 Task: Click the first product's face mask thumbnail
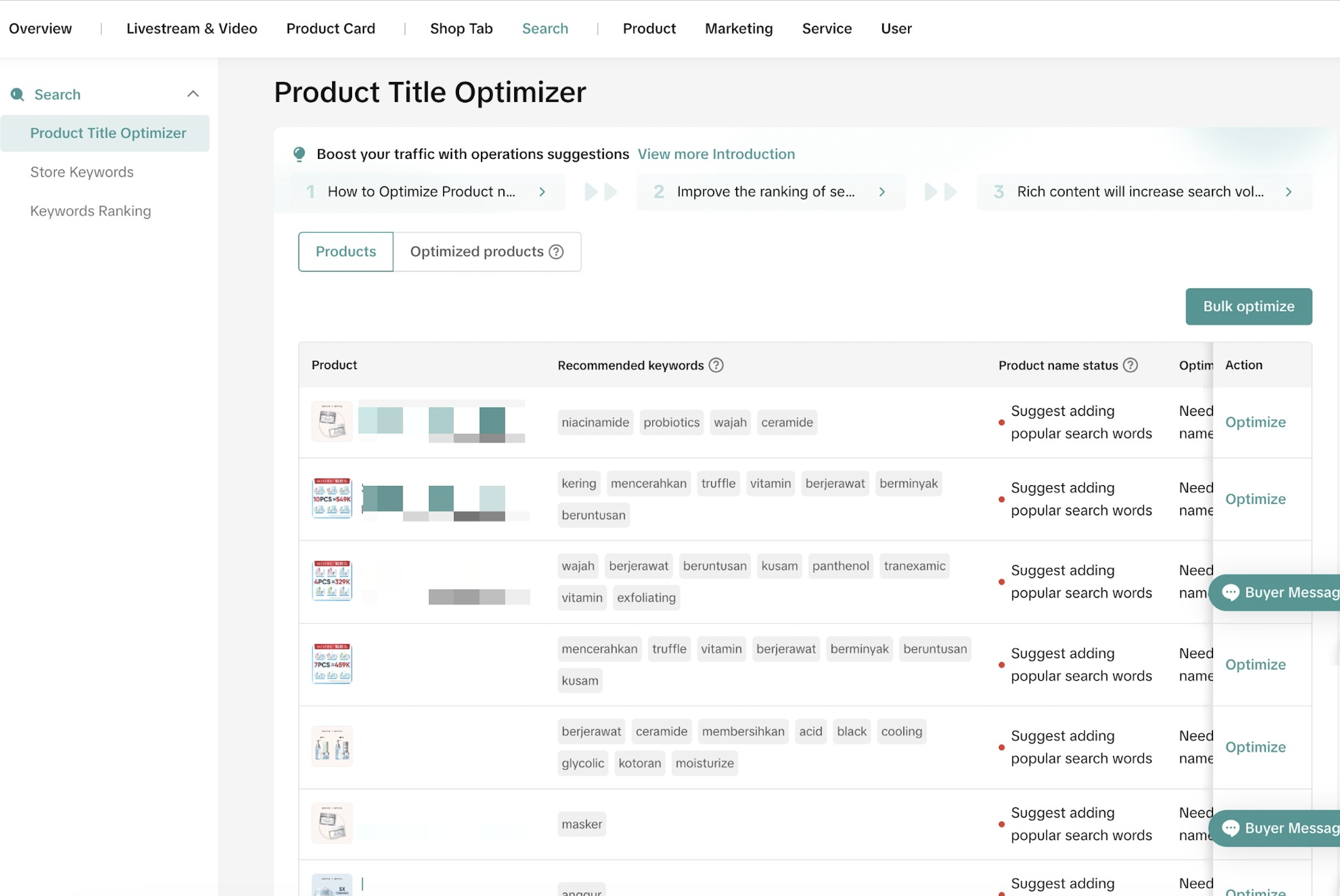[x=331, y=422]
